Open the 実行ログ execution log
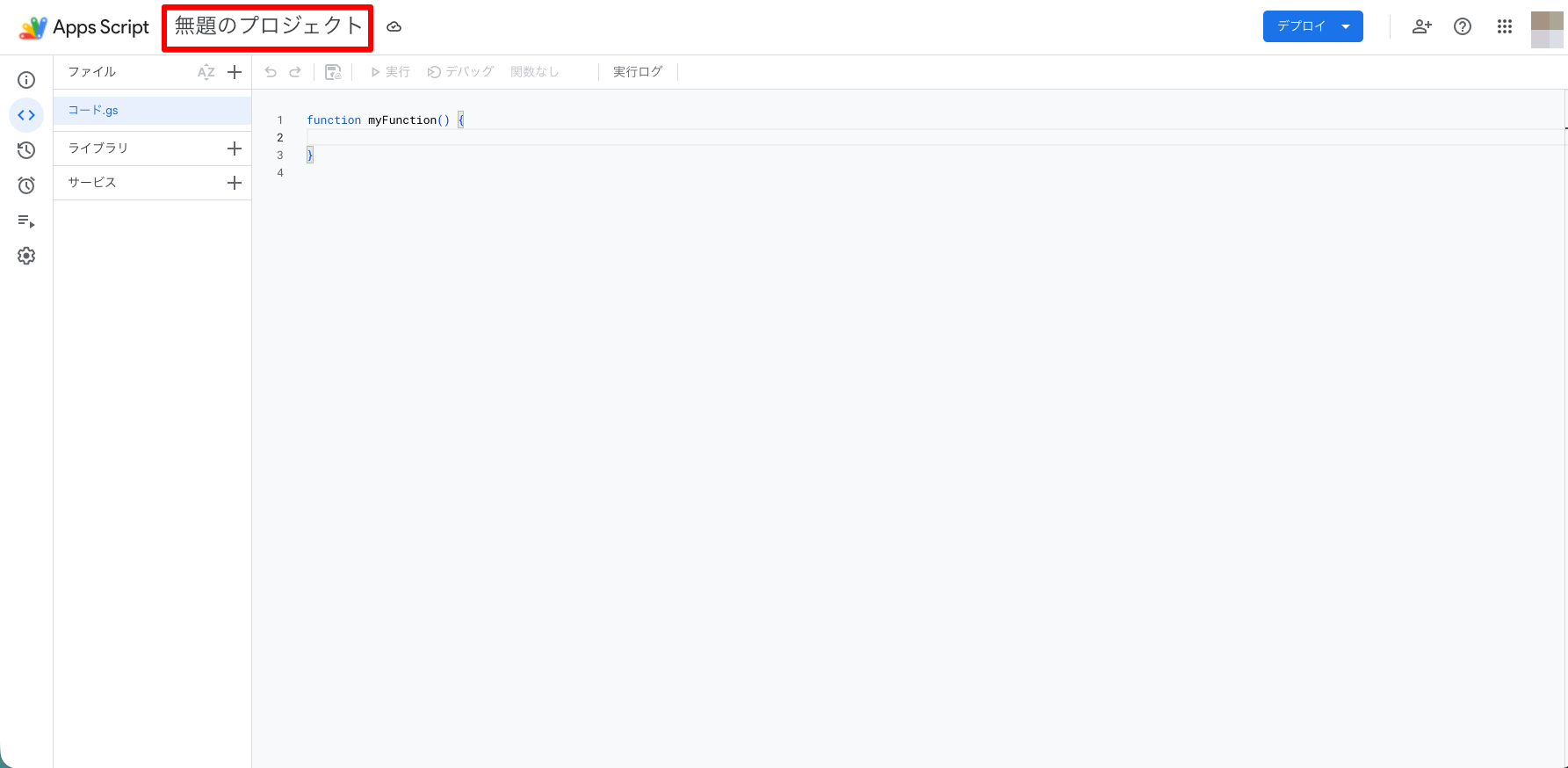 (638, 72)
